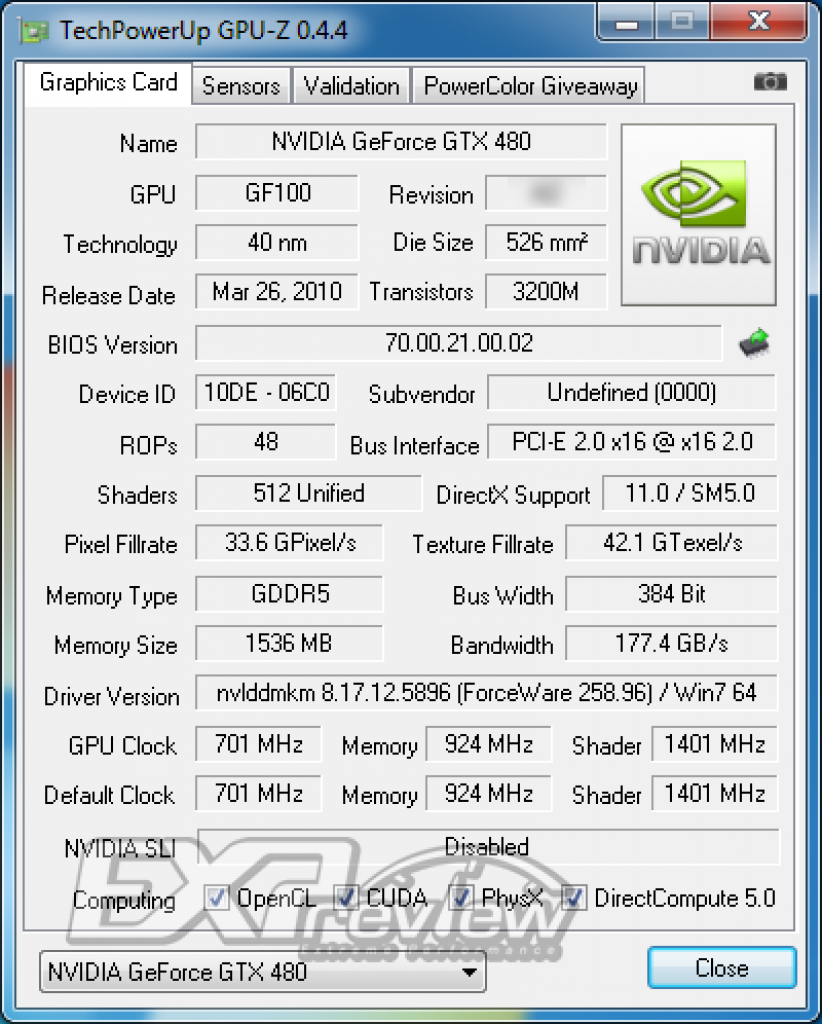Click the Default Clock field 701 MHz
Viewport: 822px width, 1024px height.
click(x=259, y=793)
